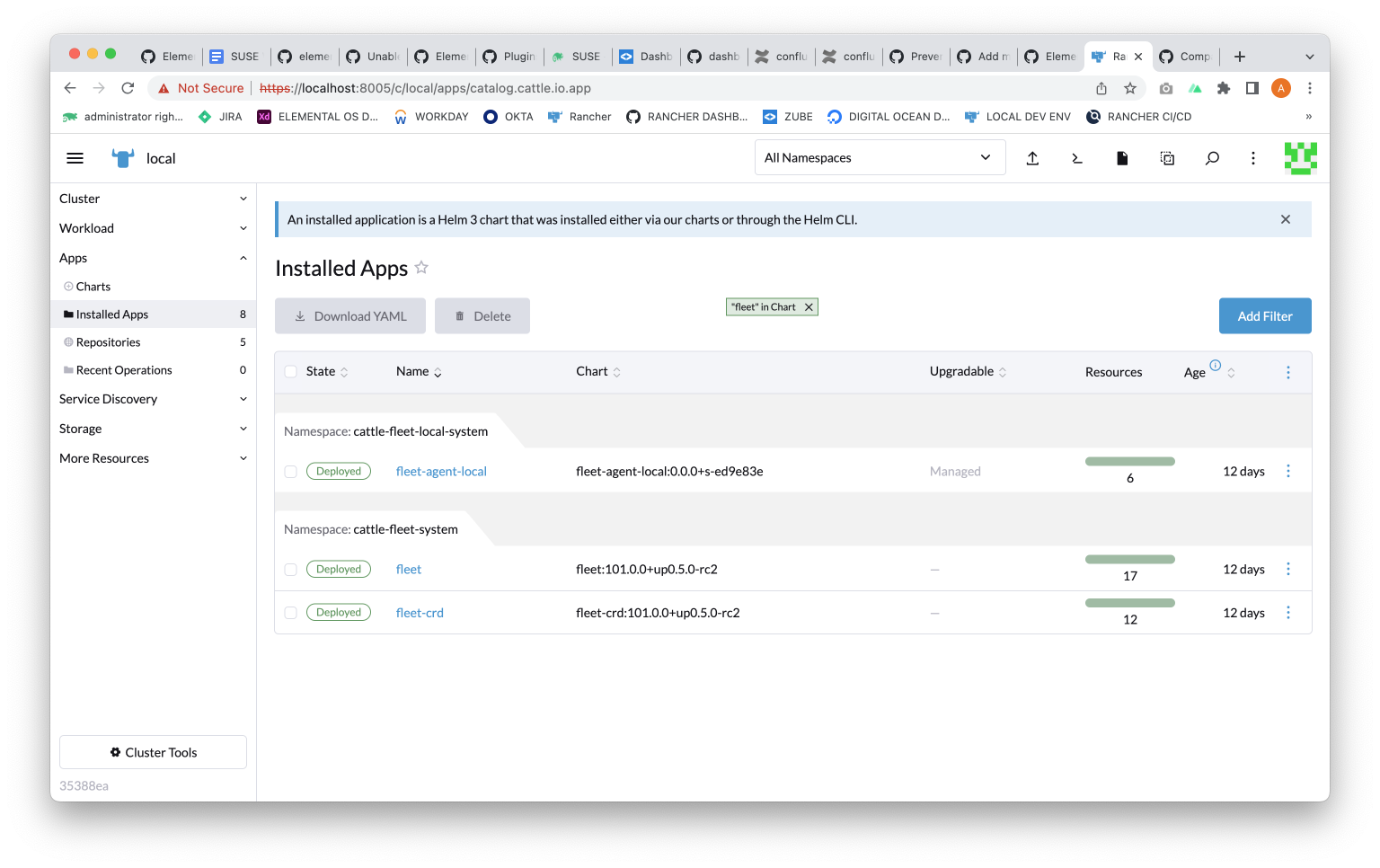Dismiss the Helm 3 info banner
The image size is (1380, 868).
click(1286, 219)
